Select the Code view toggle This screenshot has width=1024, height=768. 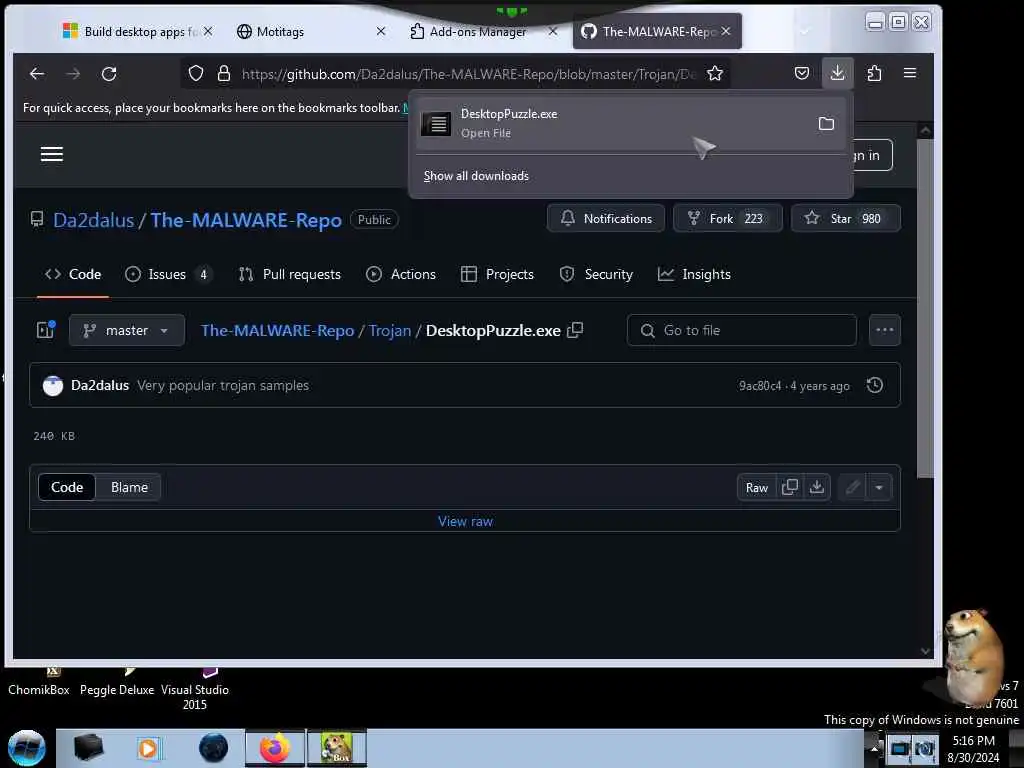[67, 487]
